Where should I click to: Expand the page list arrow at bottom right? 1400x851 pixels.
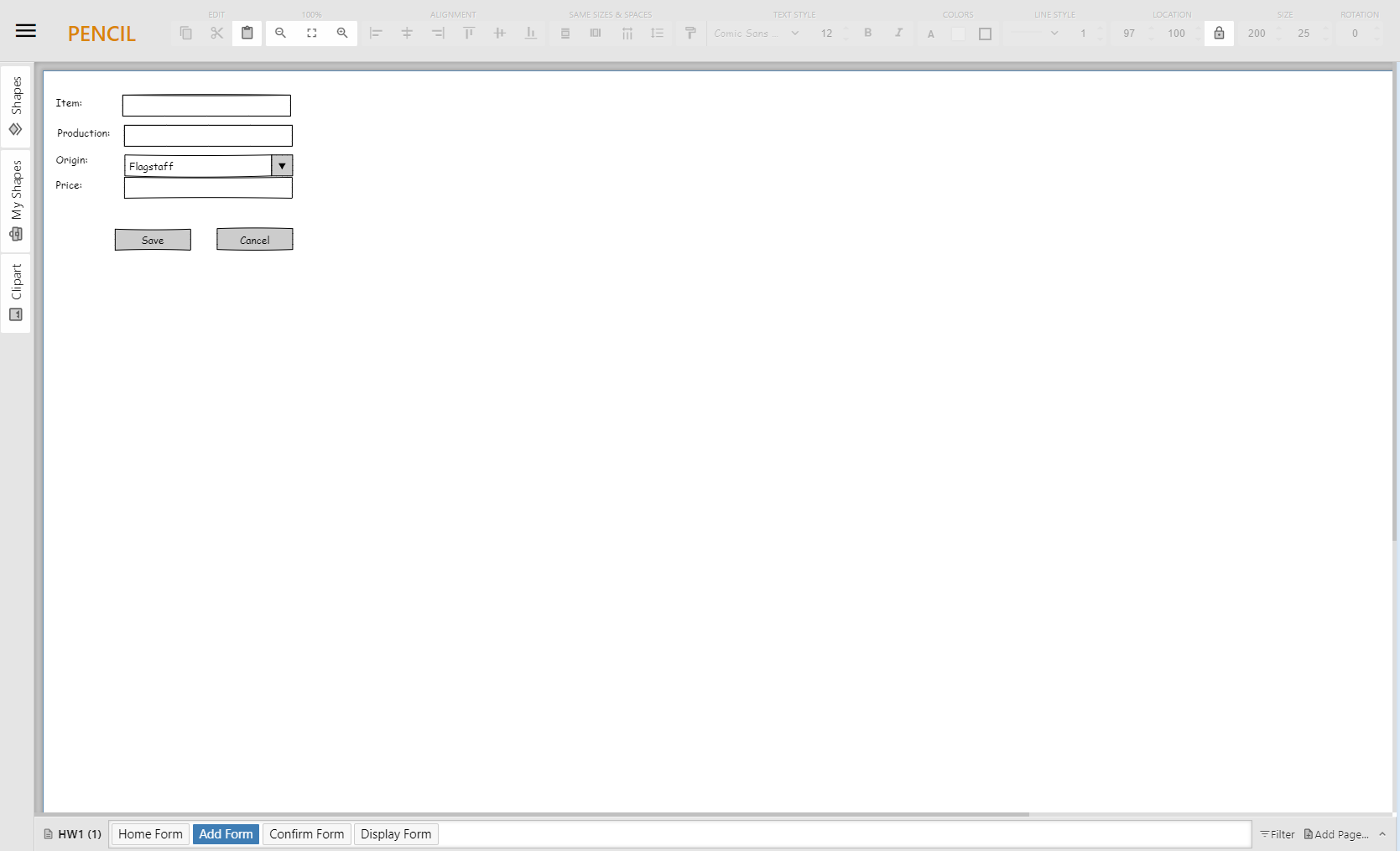pyautogui.click(x=1382, y=834)
